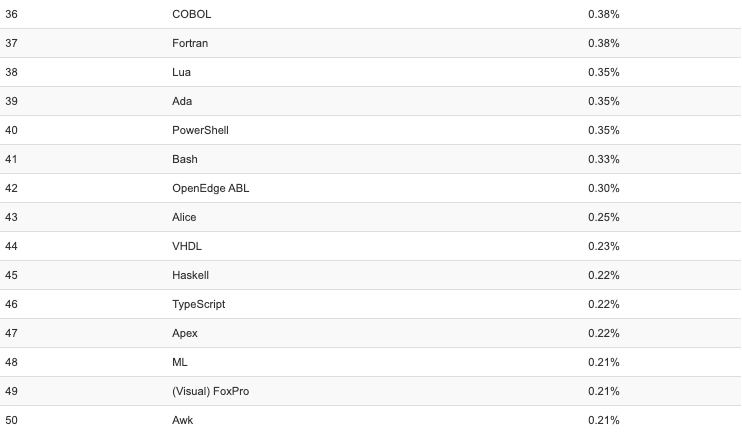742x434 pixels.
Task: Click rank number 50
Action: click(12, 421)
